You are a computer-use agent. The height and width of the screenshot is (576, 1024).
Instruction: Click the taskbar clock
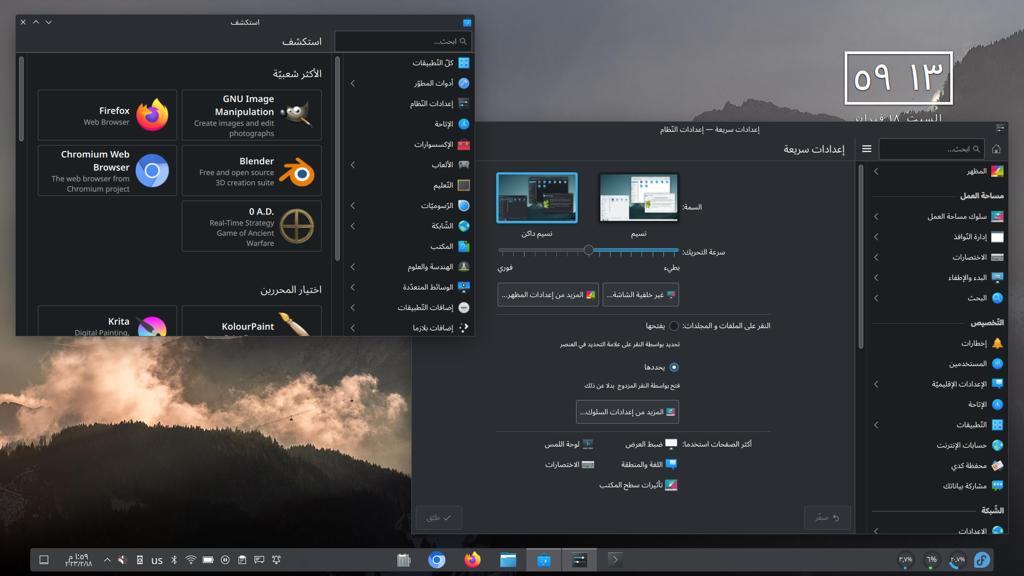(78, 560)
